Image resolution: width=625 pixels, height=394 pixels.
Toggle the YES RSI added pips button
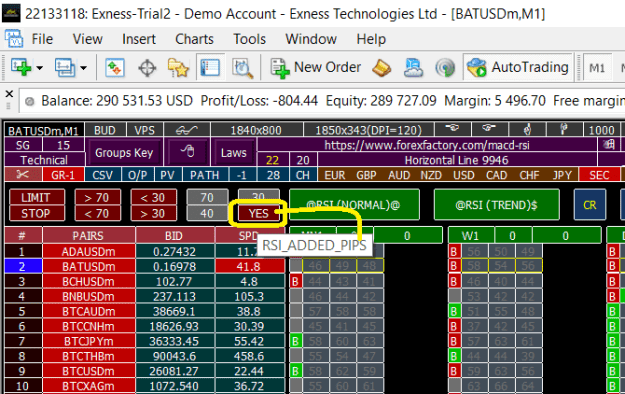point(259,213)
